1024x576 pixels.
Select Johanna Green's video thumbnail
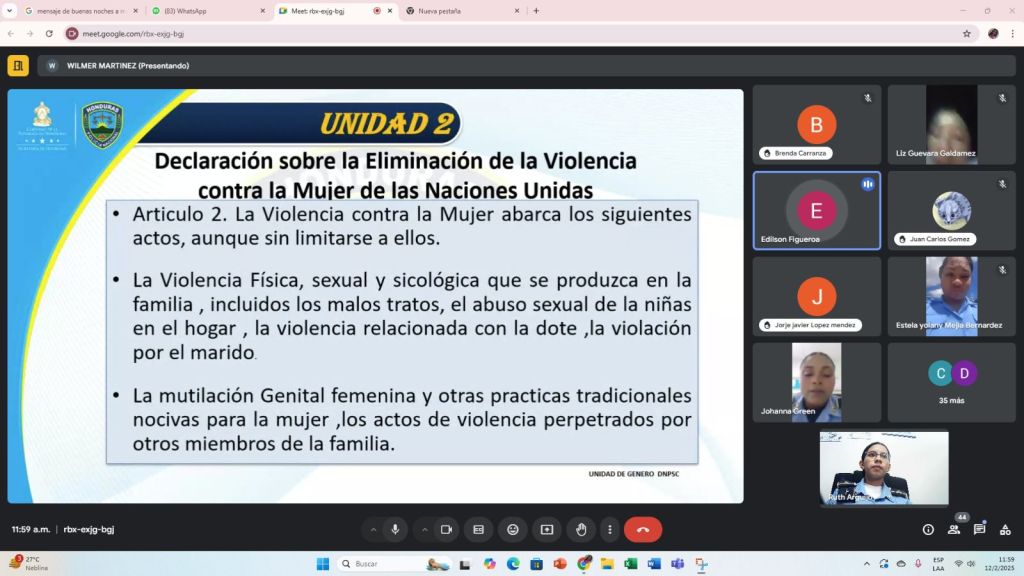click(816, 382)
